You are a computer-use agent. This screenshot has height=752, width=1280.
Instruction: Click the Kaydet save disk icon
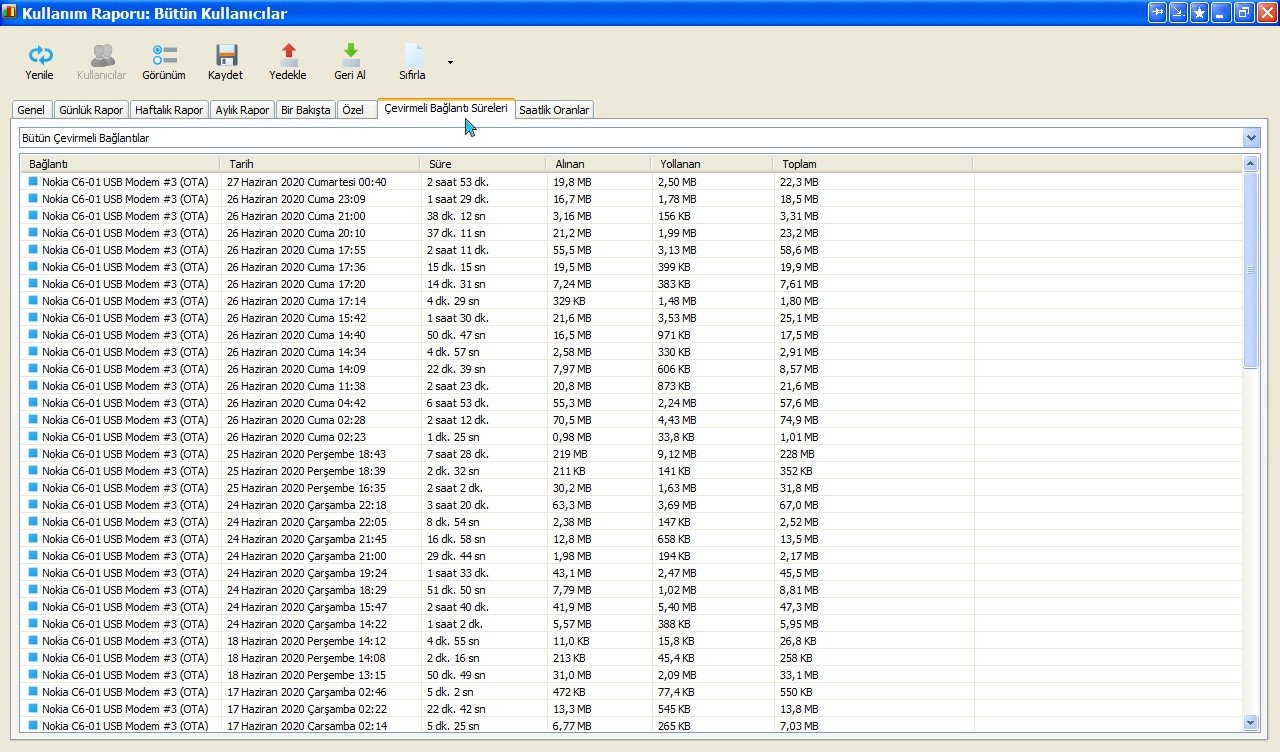click(x=226, y=55)
